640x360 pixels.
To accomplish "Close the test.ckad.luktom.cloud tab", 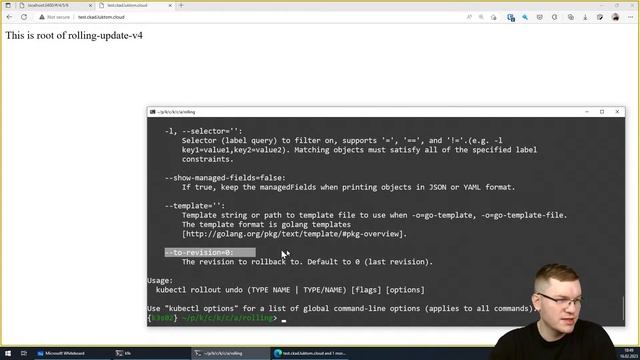I will point(170,5).
